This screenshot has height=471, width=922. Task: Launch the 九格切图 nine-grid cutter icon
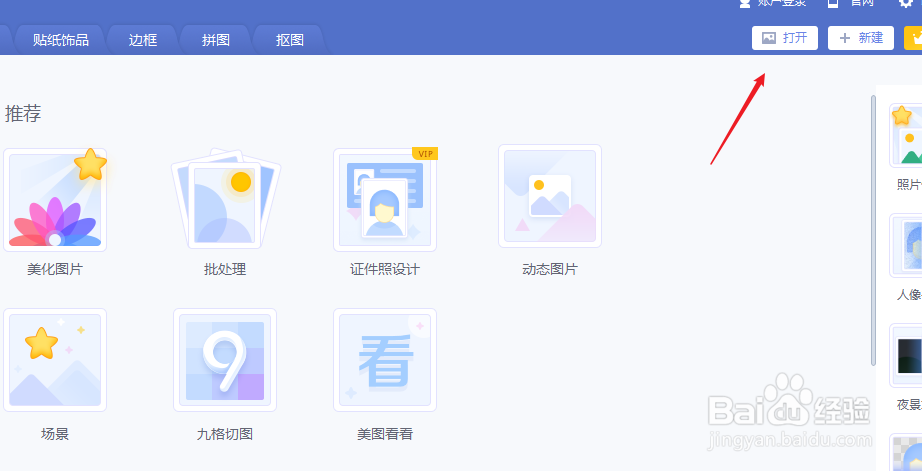click(x=225, y=360)
